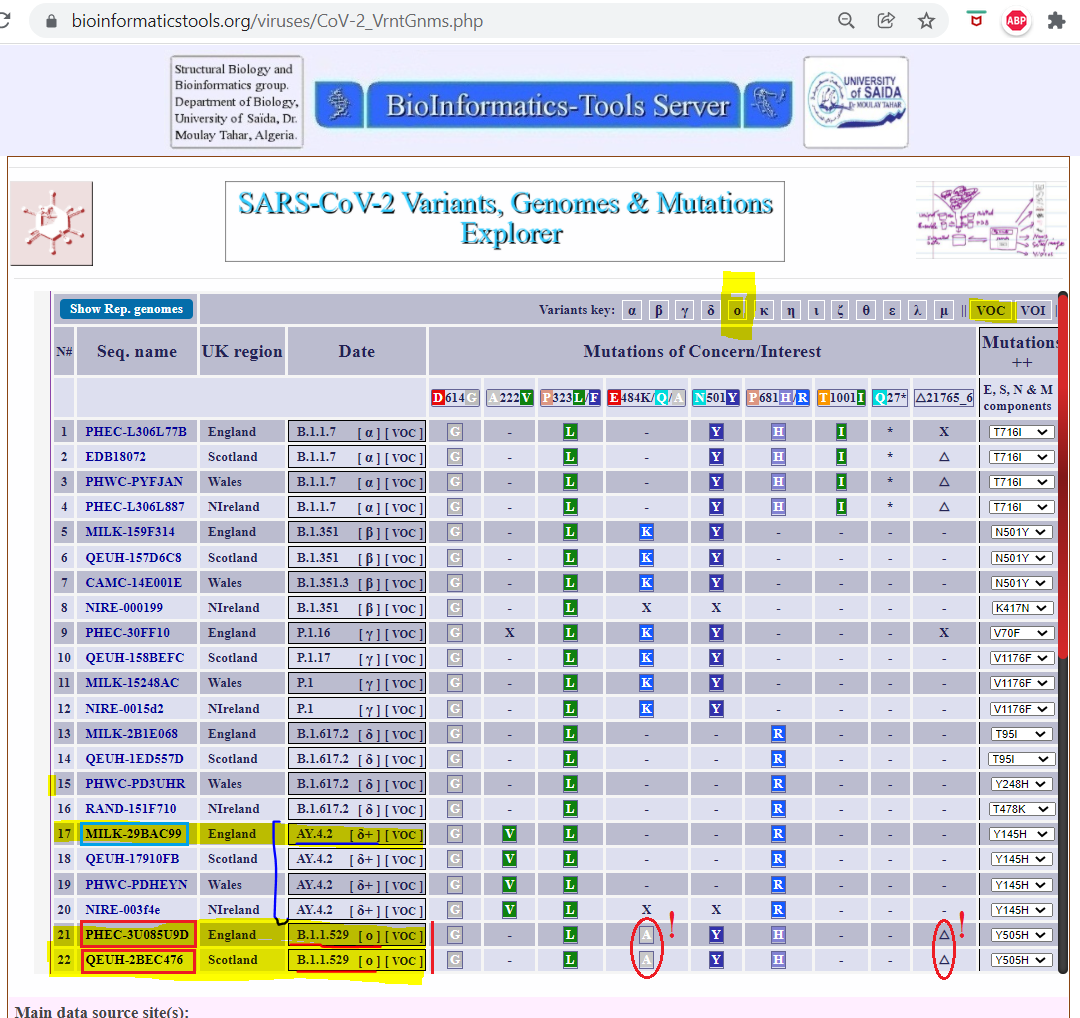Toggle the delta variant key
1080x1018 pixels.
[710, 310]
